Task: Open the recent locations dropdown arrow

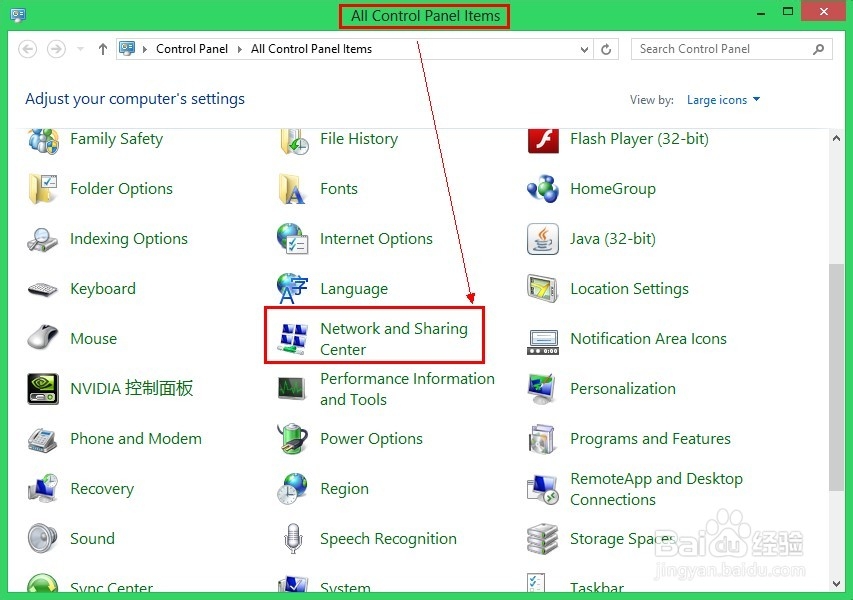Action: coord(81,49)
